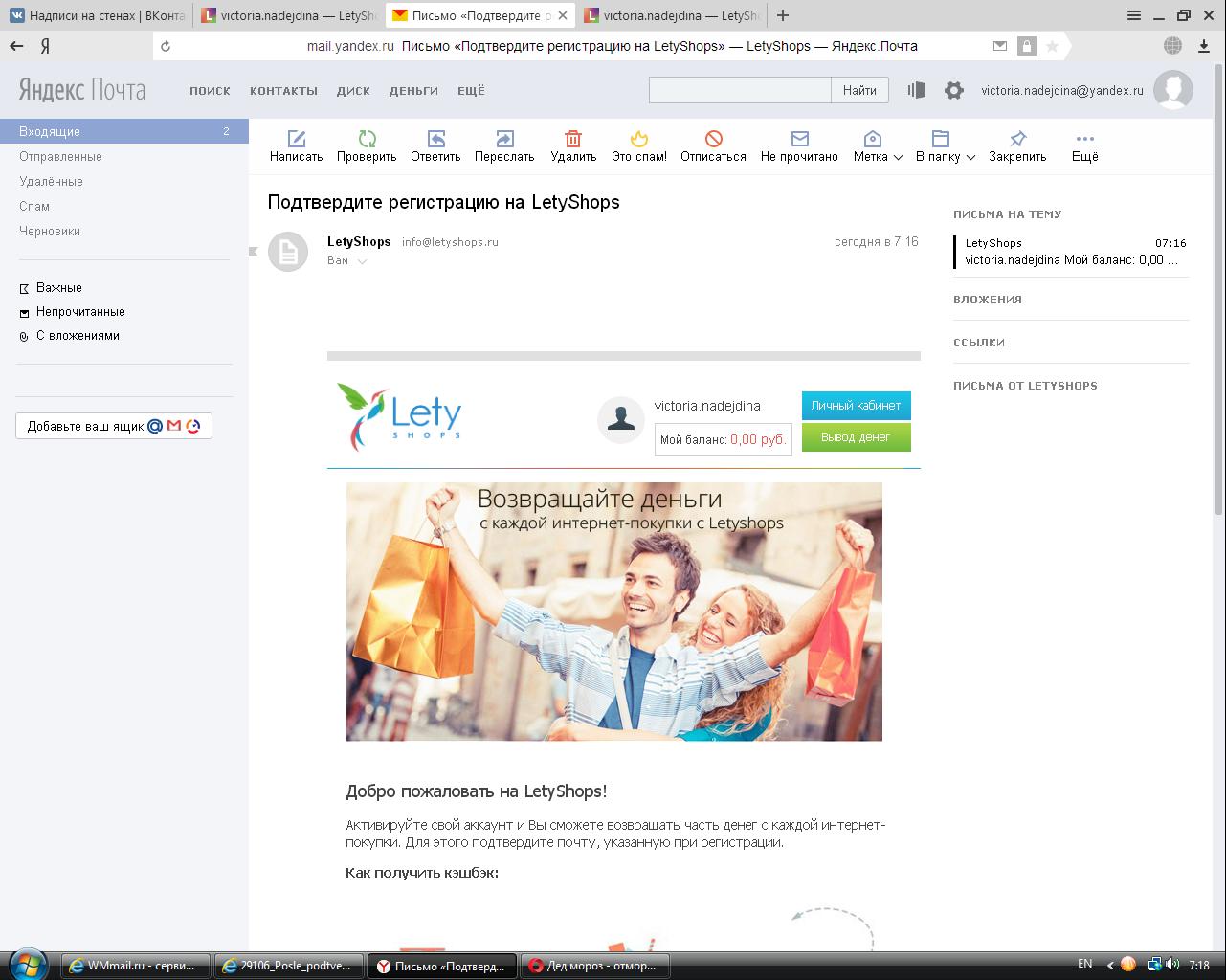Click the volume icon in system tray
1226x980 pixels.
pos(1173,964)
